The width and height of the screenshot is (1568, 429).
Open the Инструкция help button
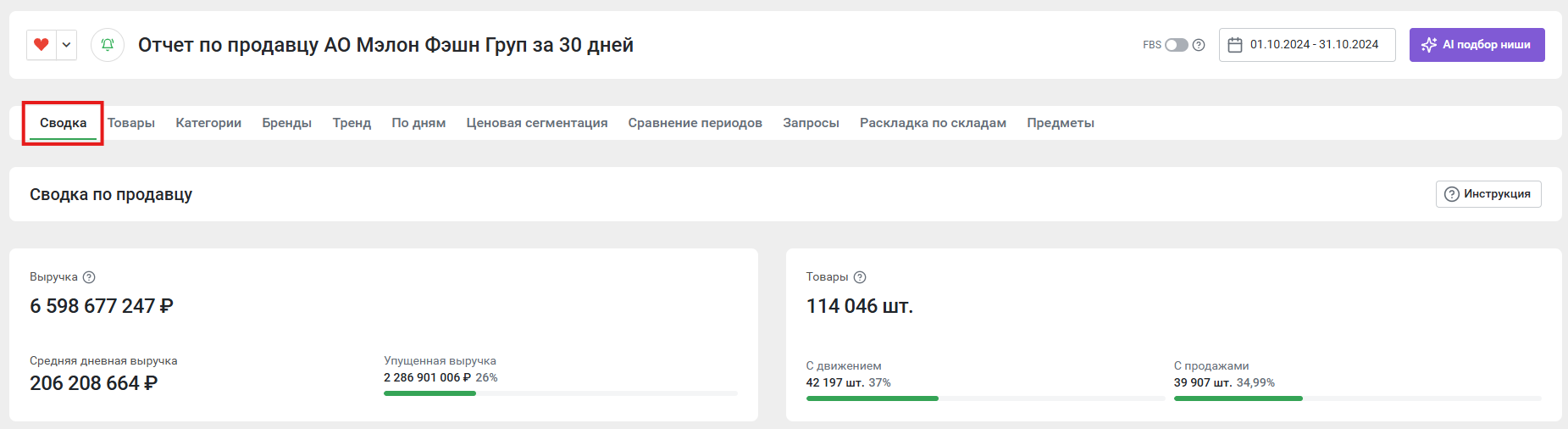click(1488, 194)
